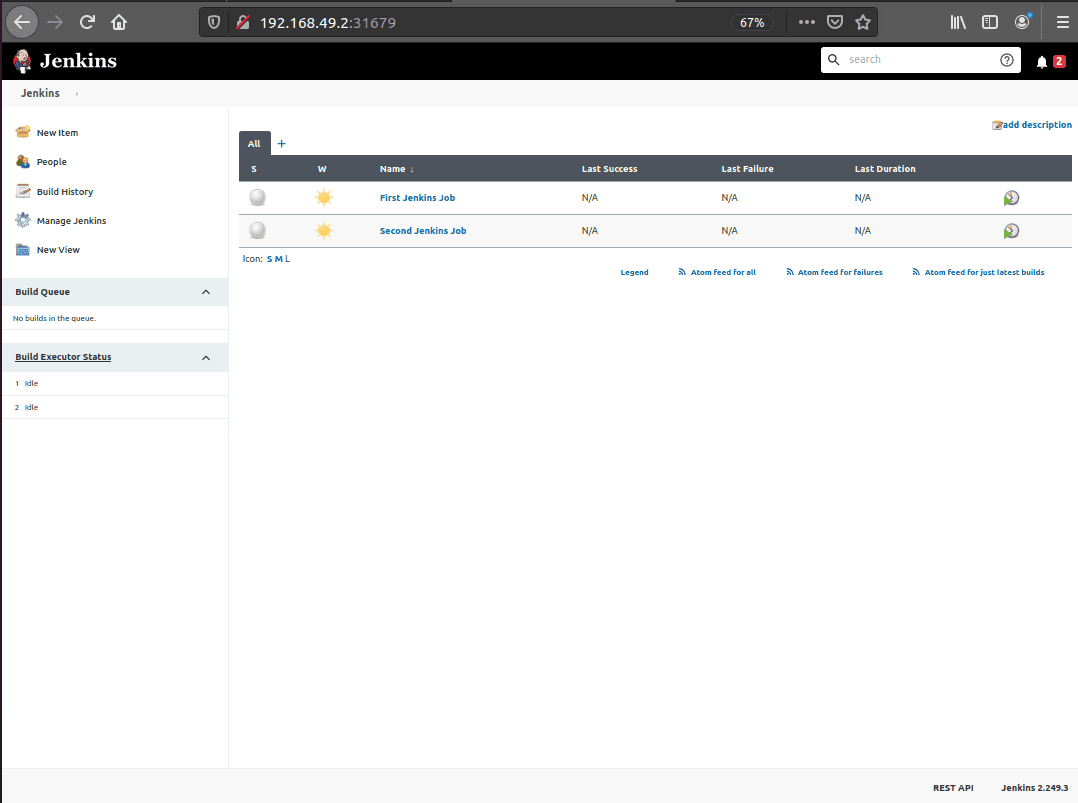Image resolution: width=1078 pixels, height=803 pixels.
Task: Open the notifications bell icon
Action: click(x=1042, y=62)
